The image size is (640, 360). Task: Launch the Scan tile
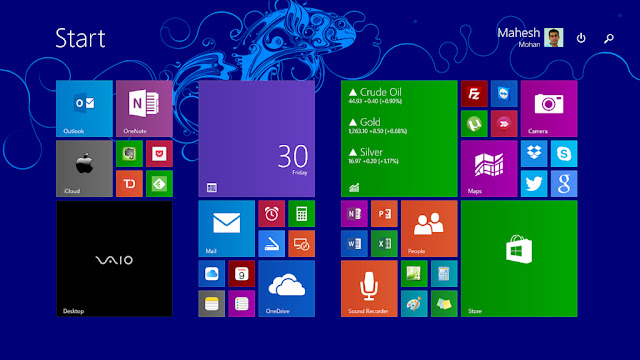271,244
